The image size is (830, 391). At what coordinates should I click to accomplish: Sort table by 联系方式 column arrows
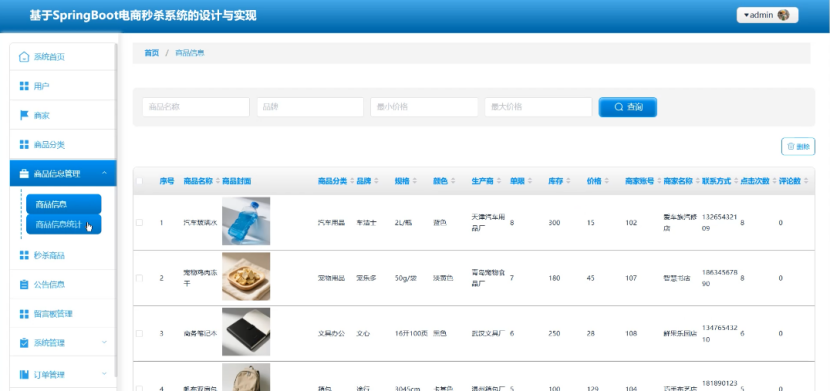[x=735, y=181]
